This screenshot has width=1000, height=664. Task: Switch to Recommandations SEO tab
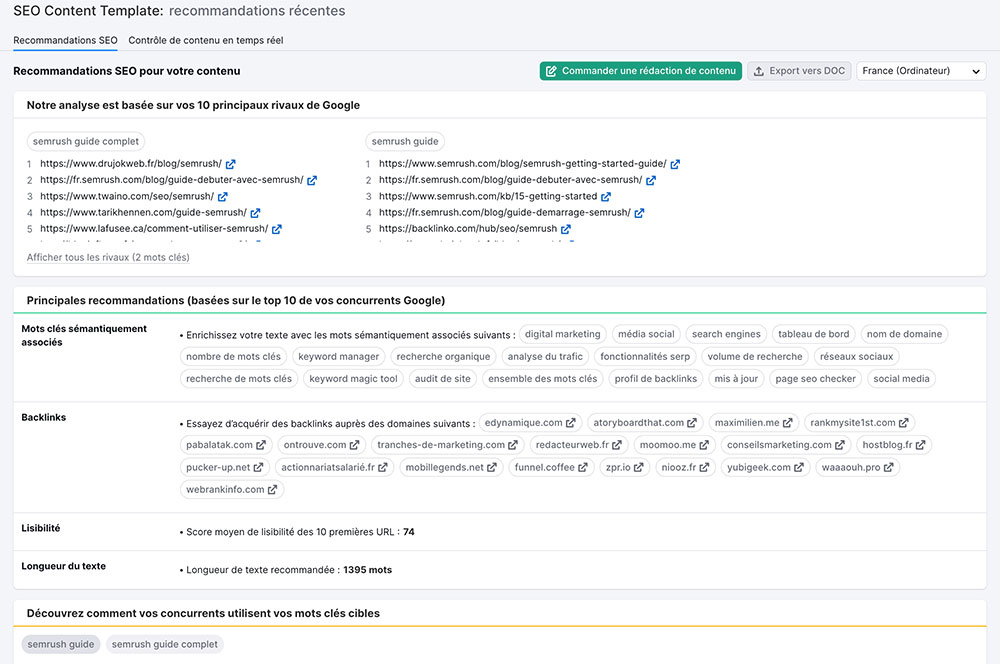pyautogui.click(x=65, y=40)
